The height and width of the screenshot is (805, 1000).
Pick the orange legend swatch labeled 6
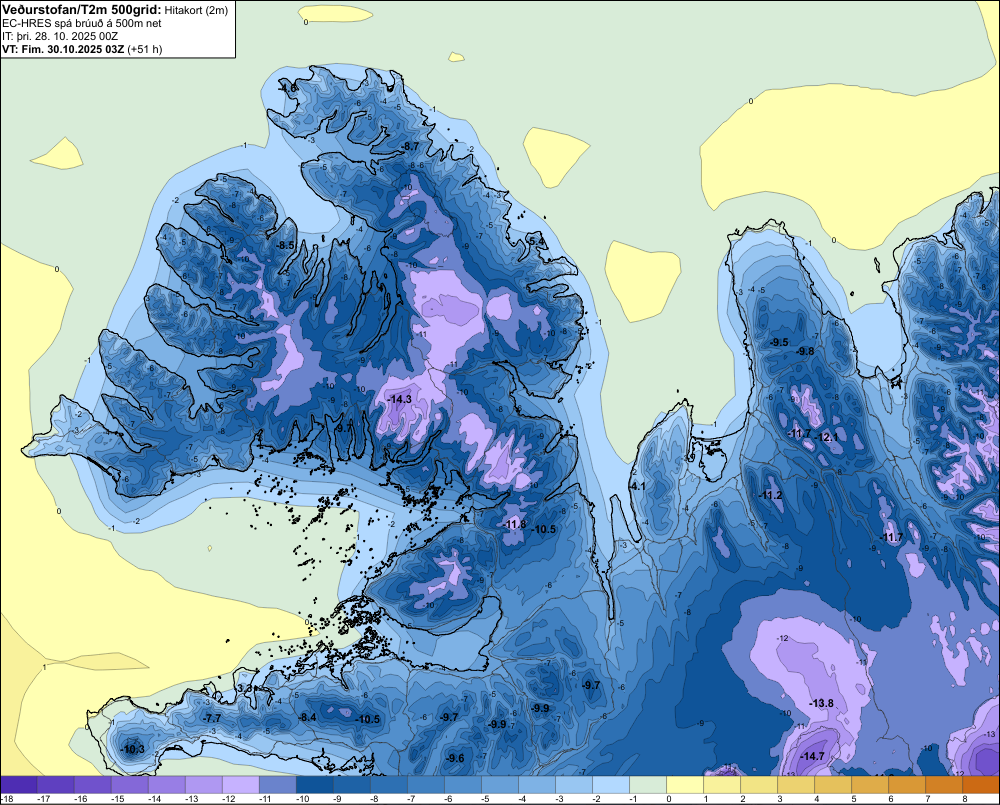click(906, 785)
